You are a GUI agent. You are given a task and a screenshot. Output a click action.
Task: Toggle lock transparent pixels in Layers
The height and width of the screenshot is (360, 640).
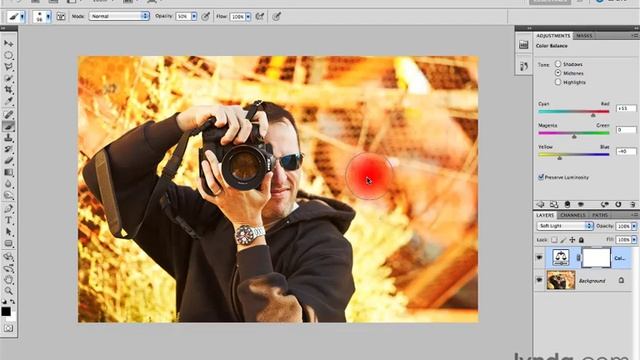[554, 240]
